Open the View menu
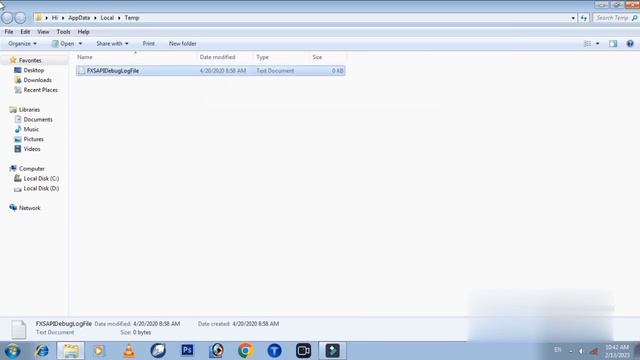Viewport: 640px width, 360px height. pos(43,32)
